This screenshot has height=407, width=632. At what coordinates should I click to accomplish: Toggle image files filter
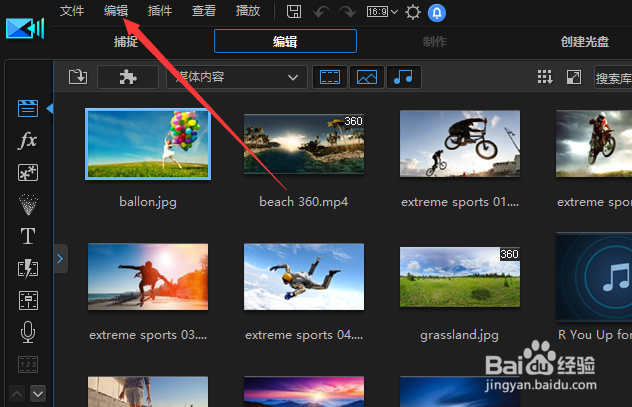point(367,77)
